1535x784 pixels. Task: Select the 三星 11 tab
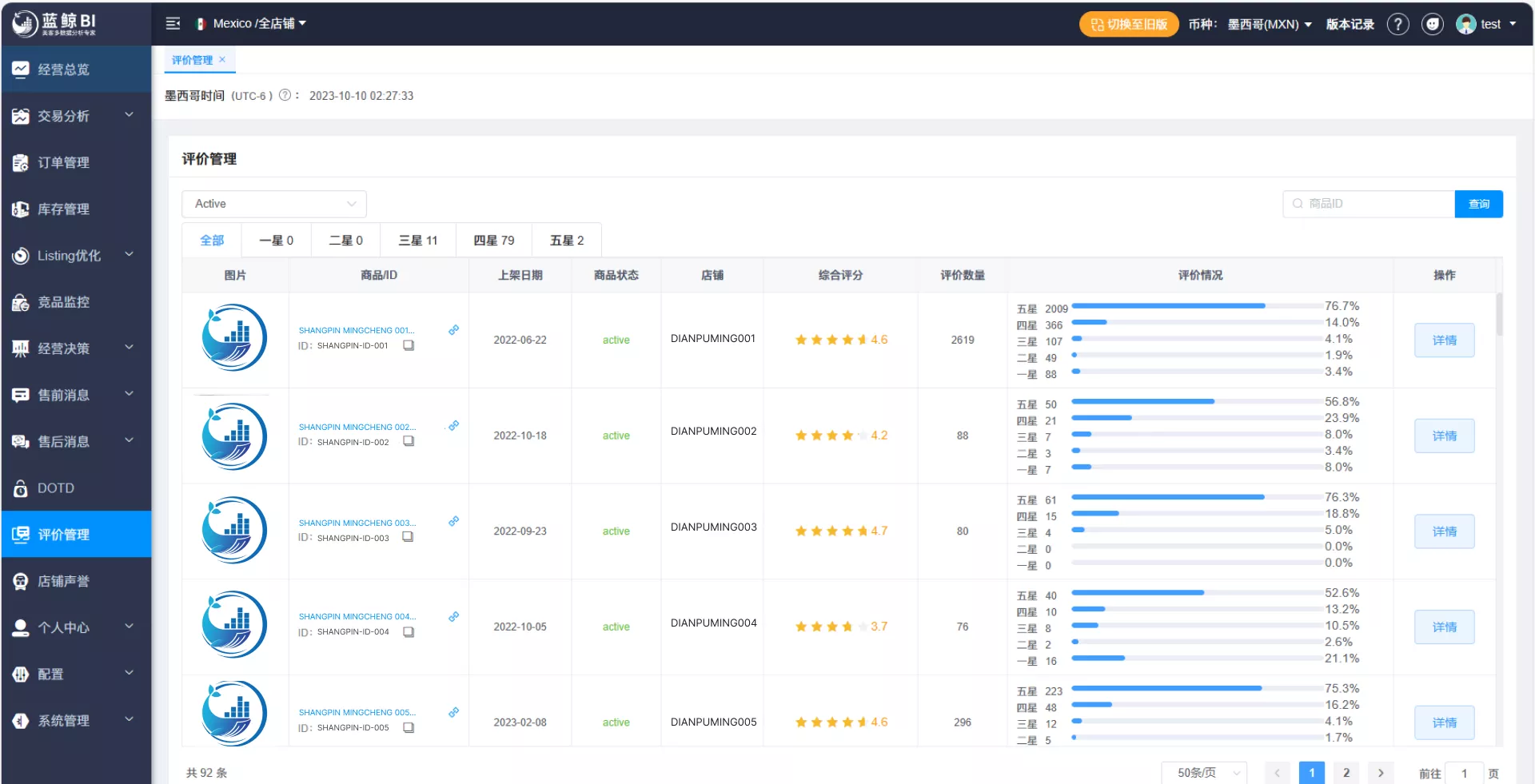click(x=418, y=241)
